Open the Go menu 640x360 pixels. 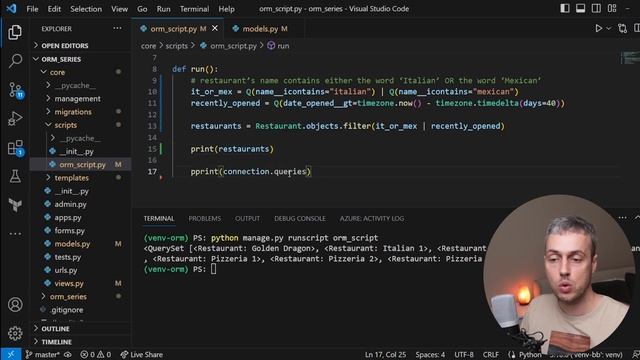(x=142, y=9)
